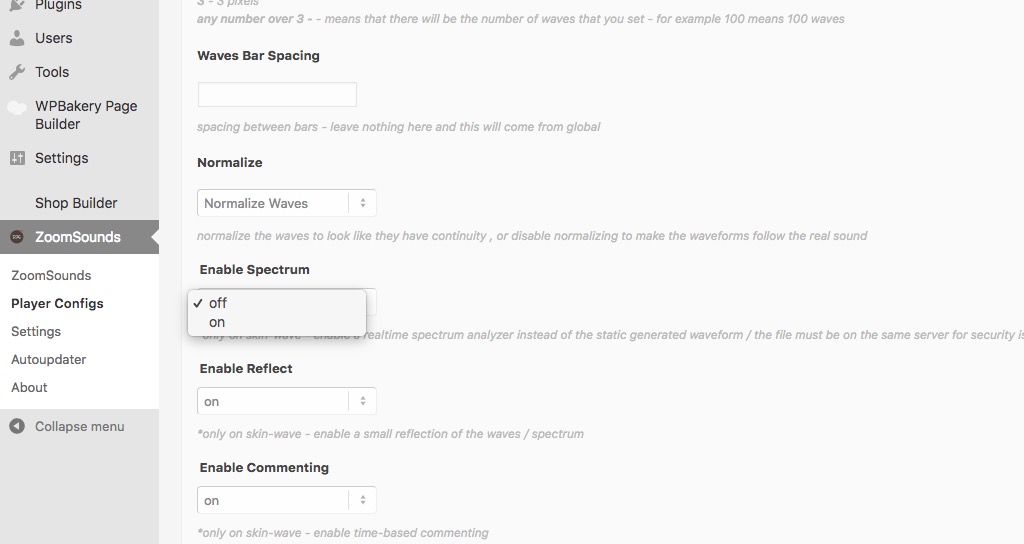The image size is (1024, 544).
Task: Click the Waves Bar Spacing input field
Action: (x=277, y=95)
